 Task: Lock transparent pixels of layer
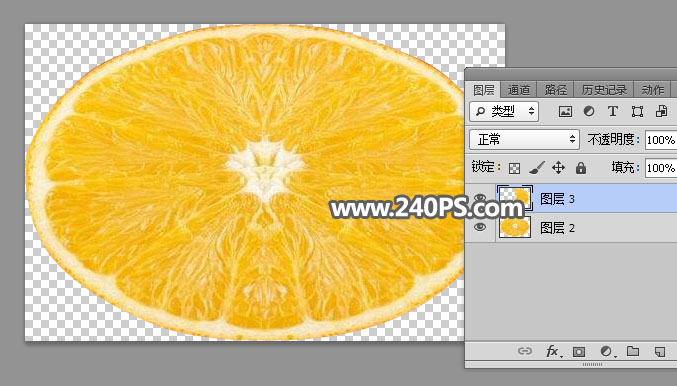(514, 168)
